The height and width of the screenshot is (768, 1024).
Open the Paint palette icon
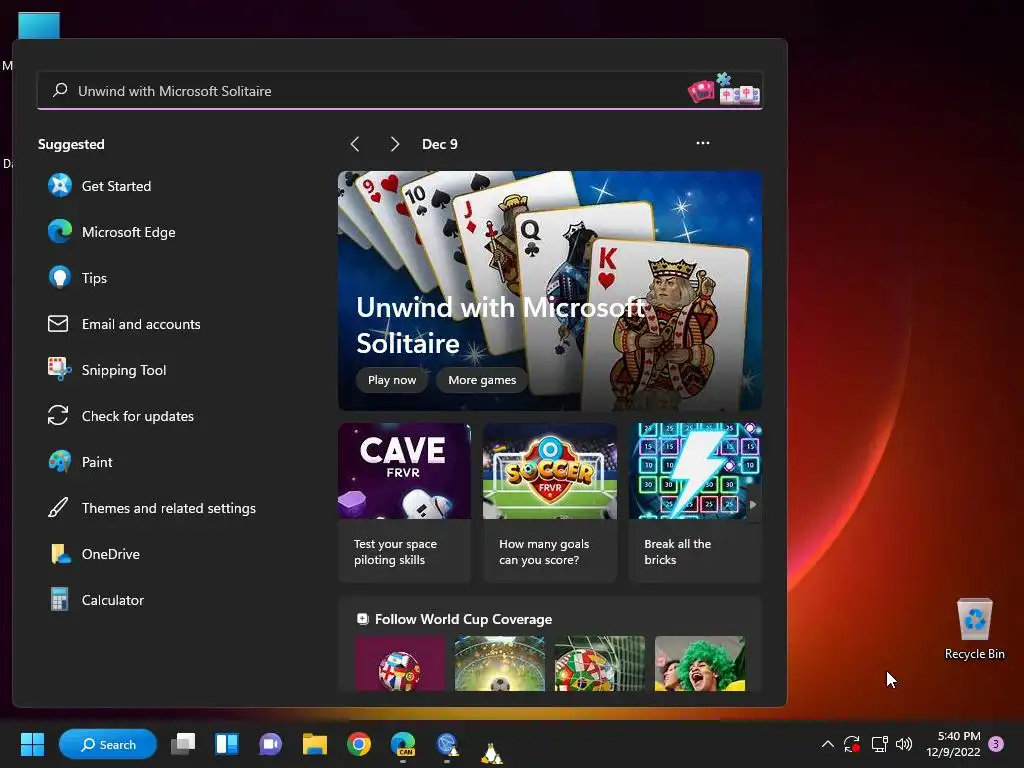(59, 462)
